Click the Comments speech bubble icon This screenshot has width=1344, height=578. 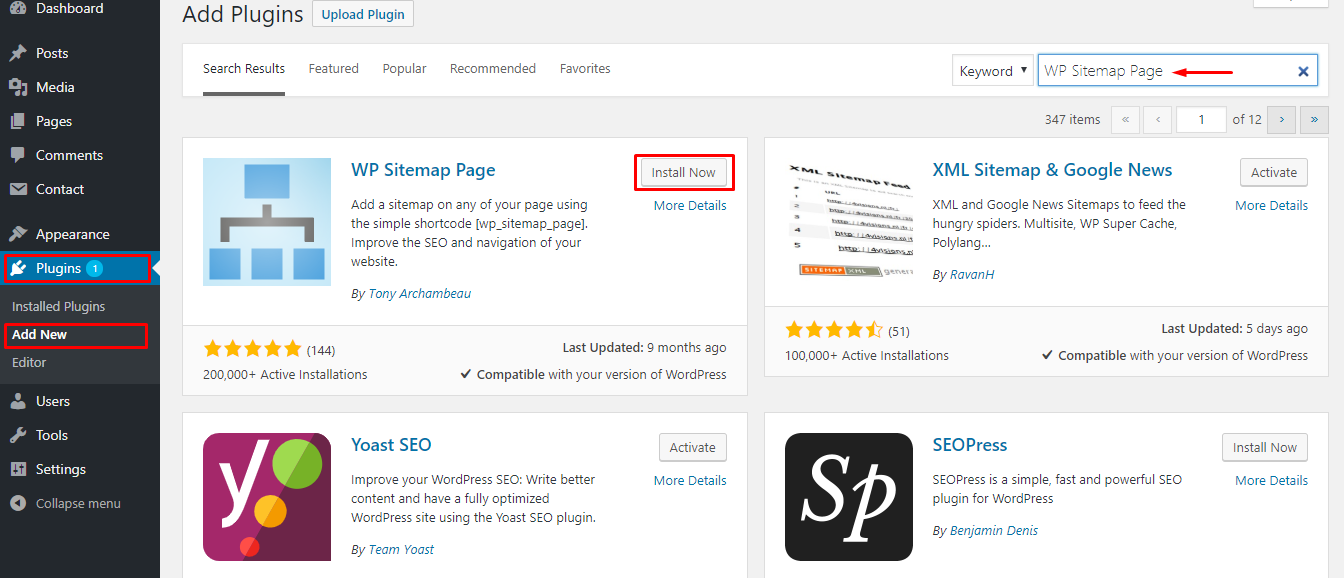pyautogui.click(x=18, y=155)
